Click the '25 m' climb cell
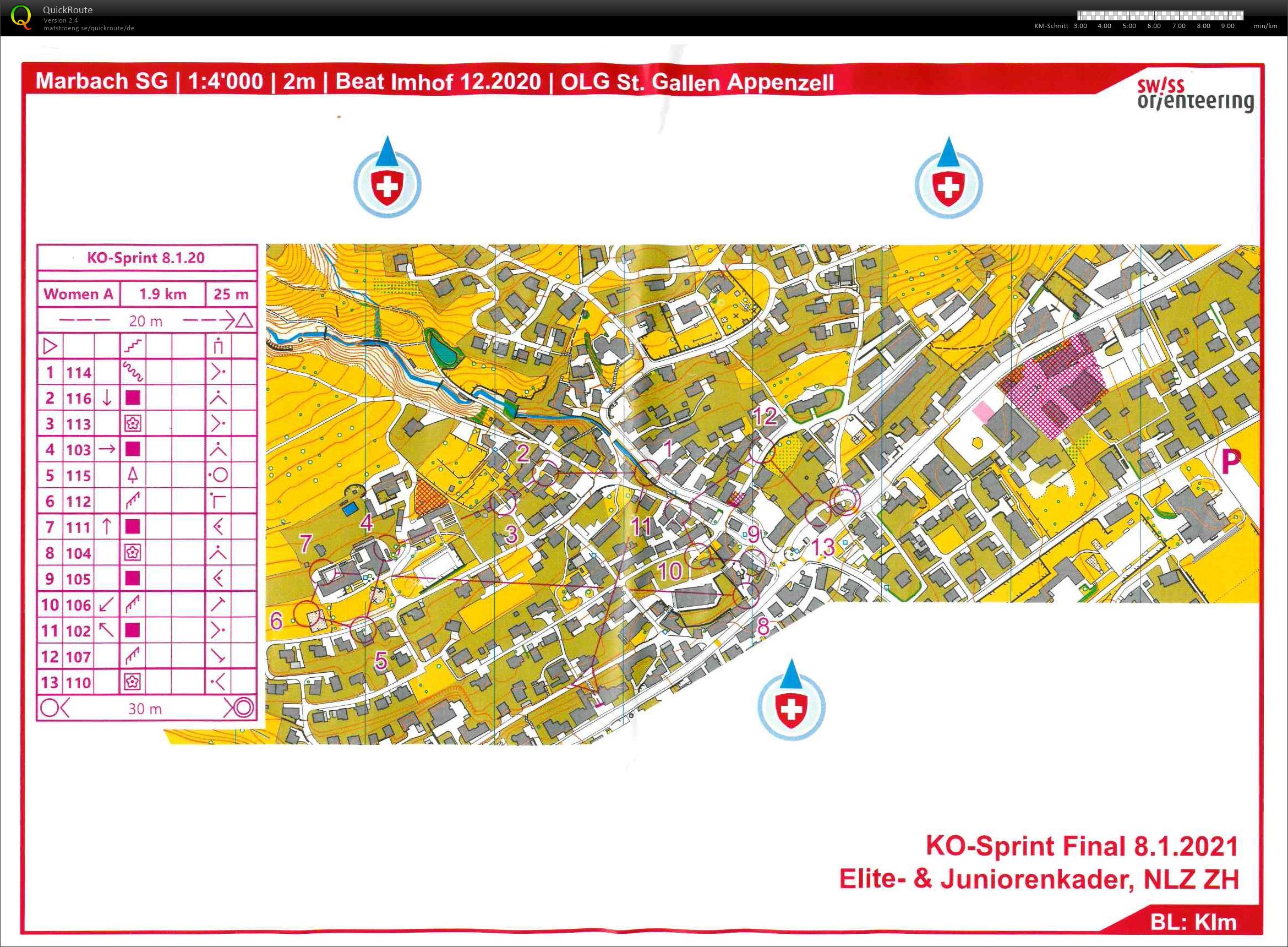This screenshot has width=1288, height=947. point(231,294)
